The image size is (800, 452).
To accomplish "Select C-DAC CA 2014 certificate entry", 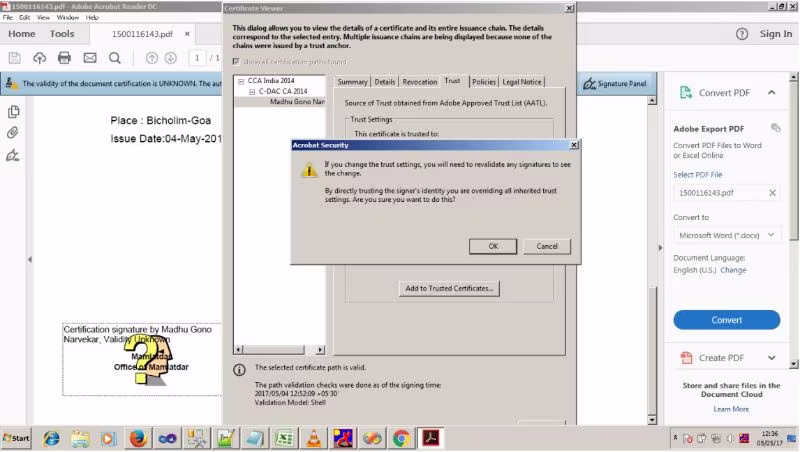I will [x=283, y=91].
